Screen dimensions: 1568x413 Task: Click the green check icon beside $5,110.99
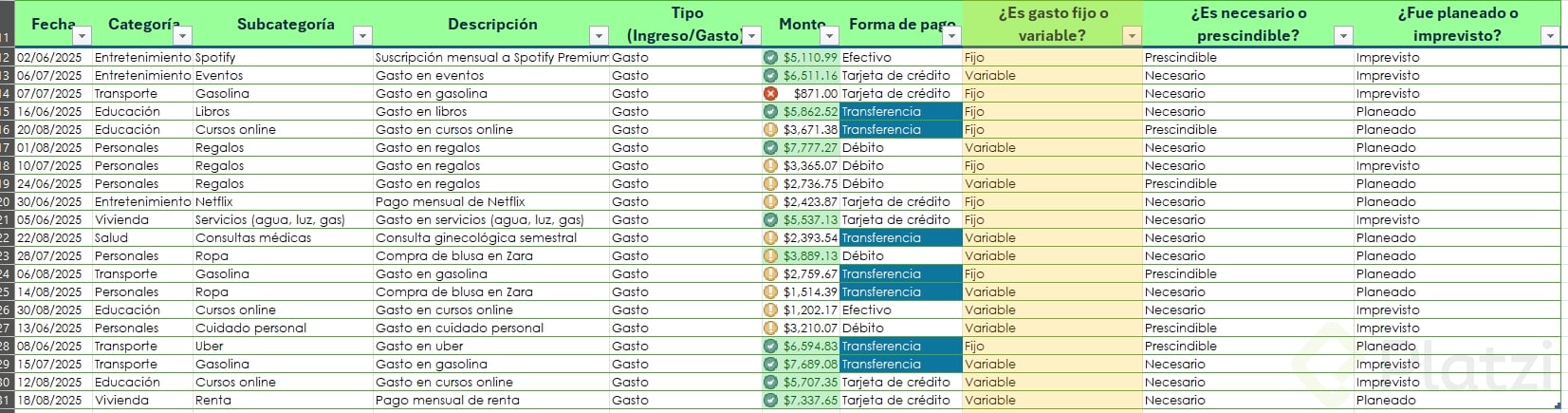770,58
